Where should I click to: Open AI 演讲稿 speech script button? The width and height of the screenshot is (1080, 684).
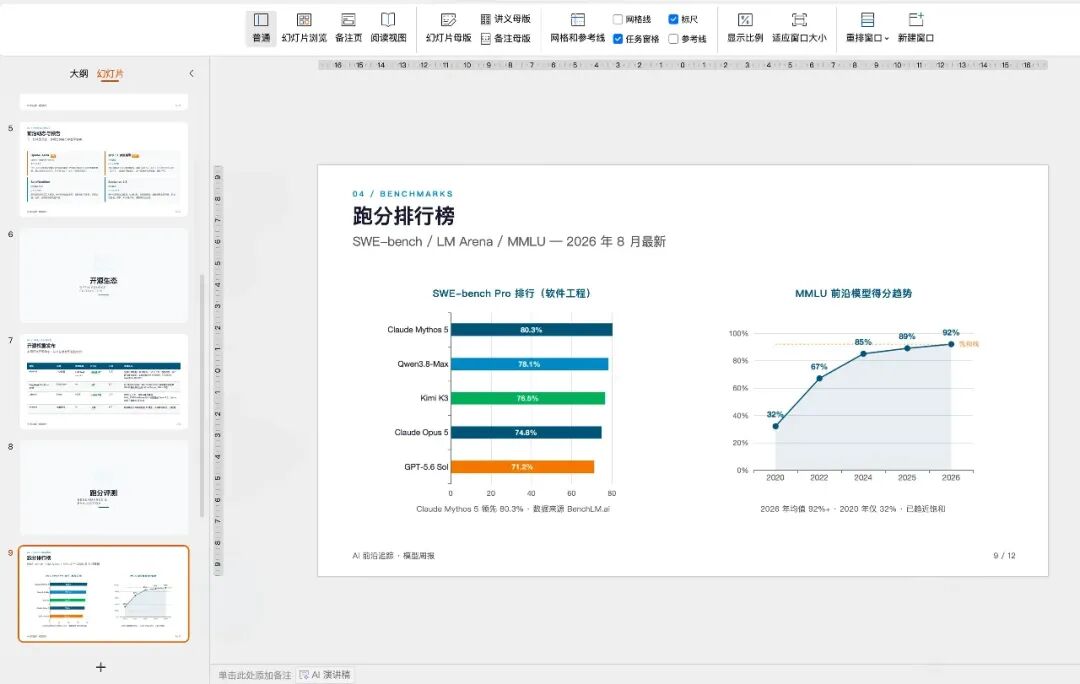tap(325, 675)
